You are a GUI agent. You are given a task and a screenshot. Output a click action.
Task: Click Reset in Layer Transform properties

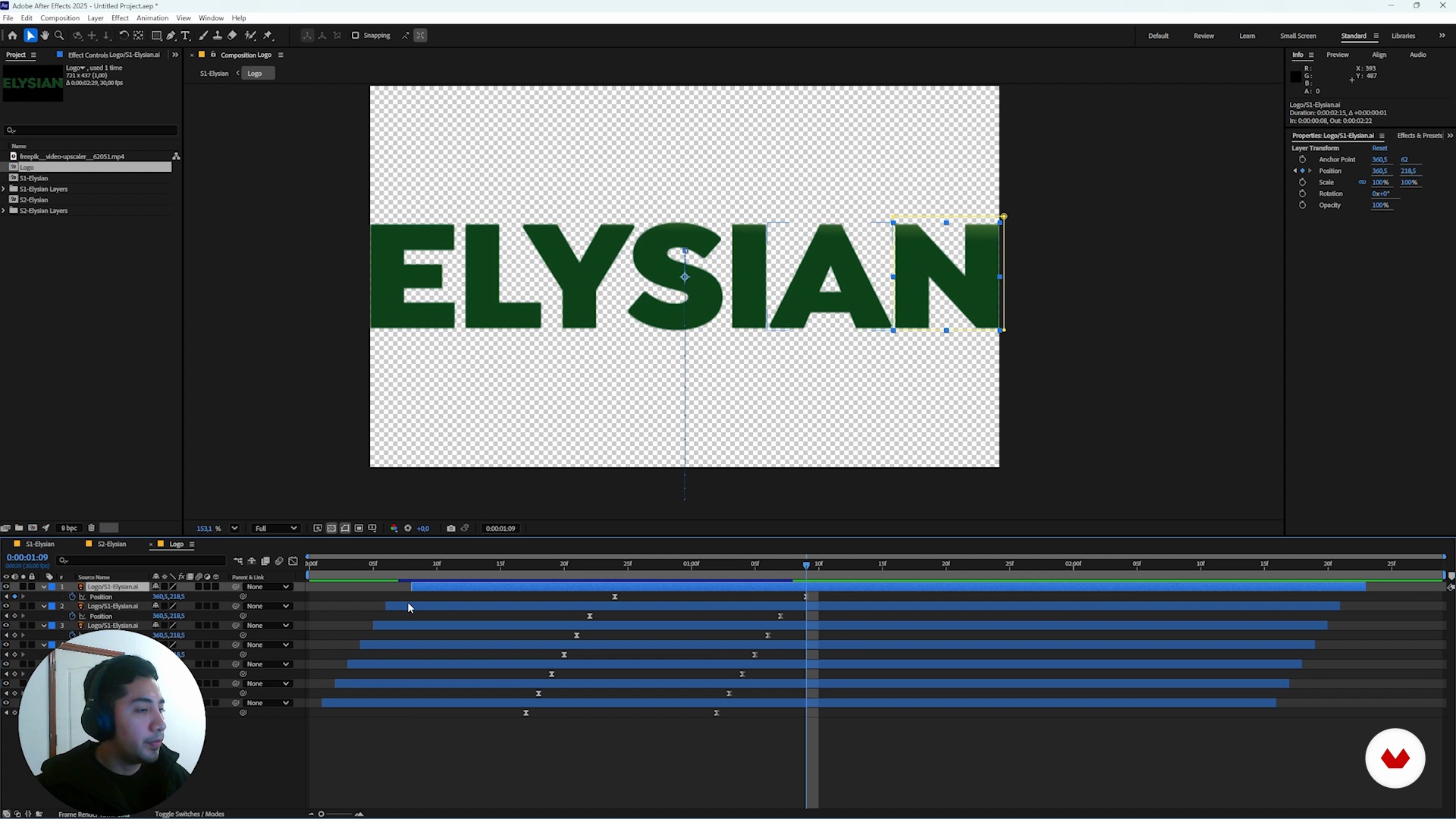[1379, 149]
